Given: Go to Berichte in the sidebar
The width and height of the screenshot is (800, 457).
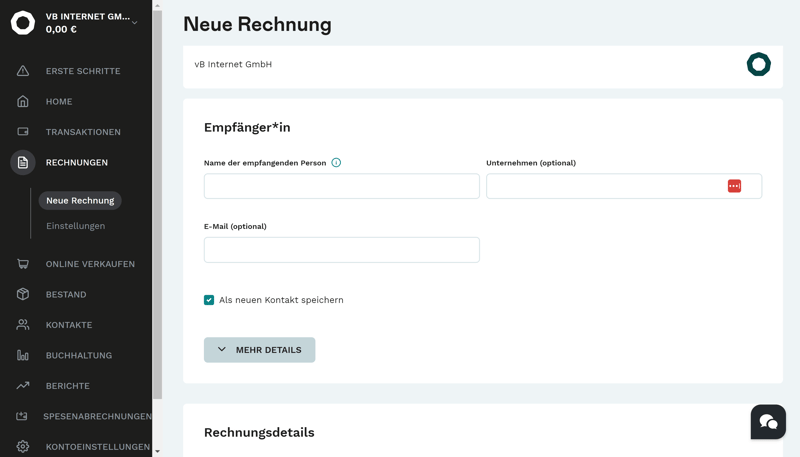Looking at the screenshot, I should pos(68,386).
